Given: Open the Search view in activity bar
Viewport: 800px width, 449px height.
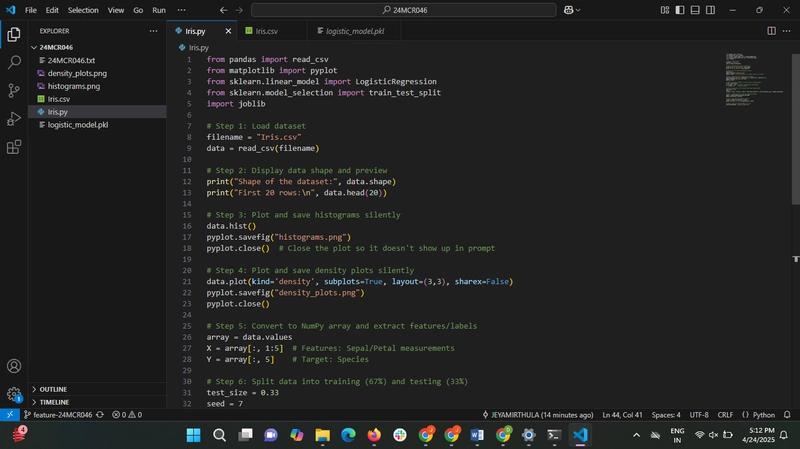Looking at the screenshot, I should (x=14, y=62).
